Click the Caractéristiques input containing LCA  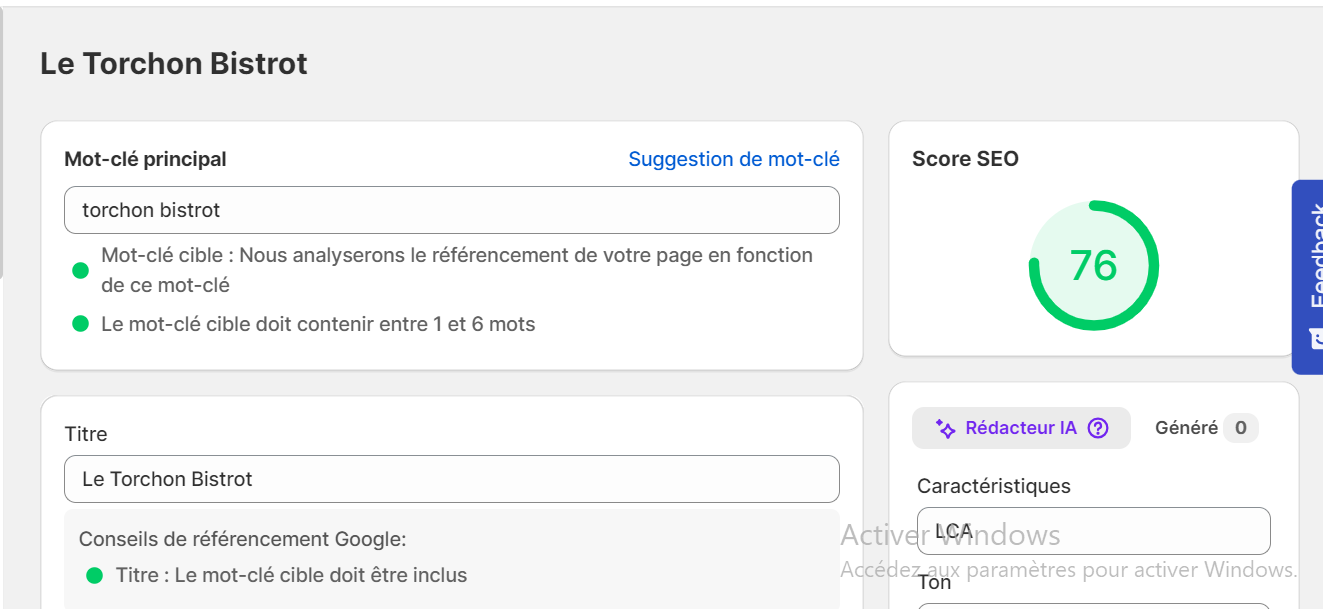tap(1094, 531)
